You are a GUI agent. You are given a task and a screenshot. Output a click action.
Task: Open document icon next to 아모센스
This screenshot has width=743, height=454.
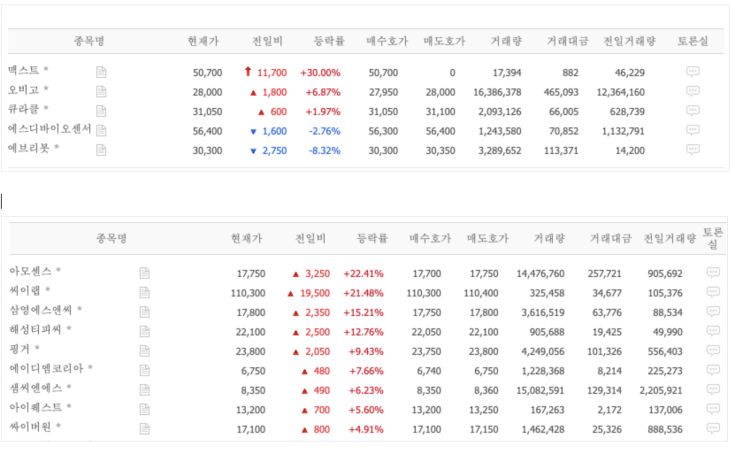tap(145, 273)
